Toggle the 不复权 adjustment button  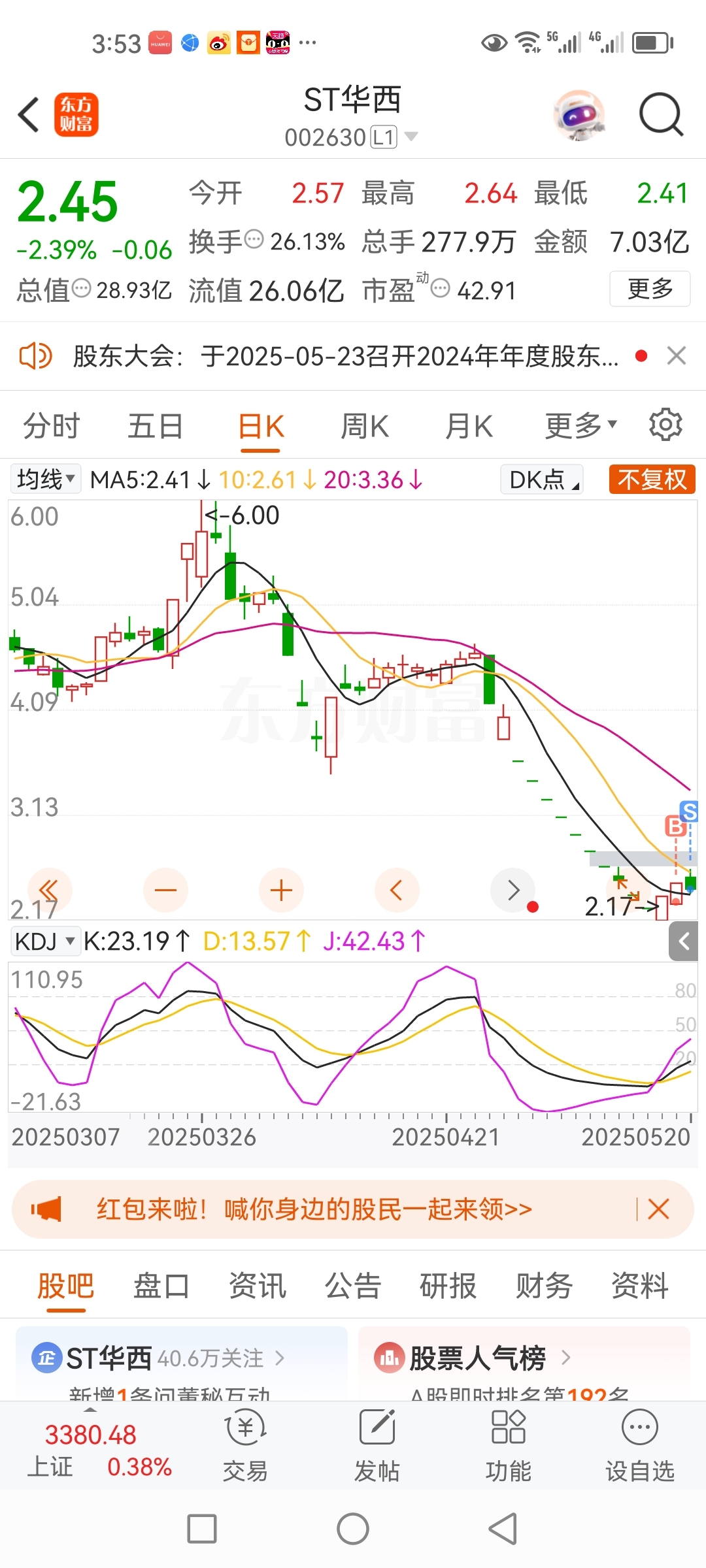[652, 480]
